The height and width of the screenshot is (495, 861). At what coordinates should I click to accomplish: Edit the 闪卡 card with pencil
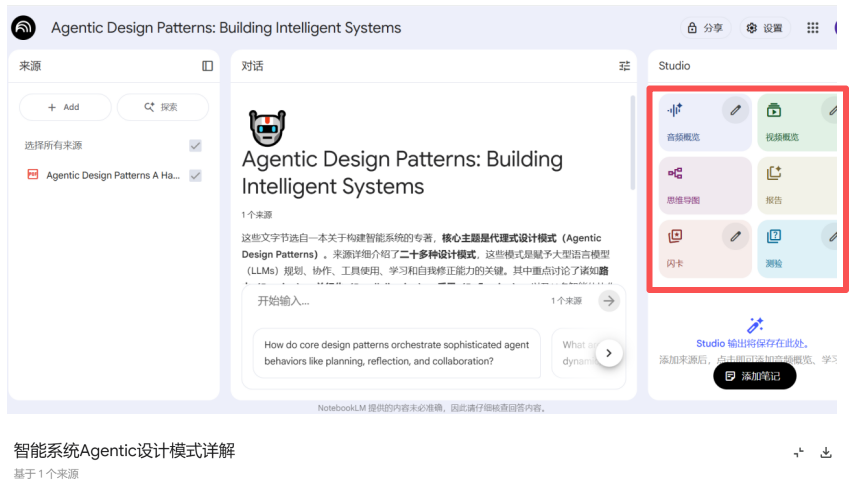click(x=735, y=237)
